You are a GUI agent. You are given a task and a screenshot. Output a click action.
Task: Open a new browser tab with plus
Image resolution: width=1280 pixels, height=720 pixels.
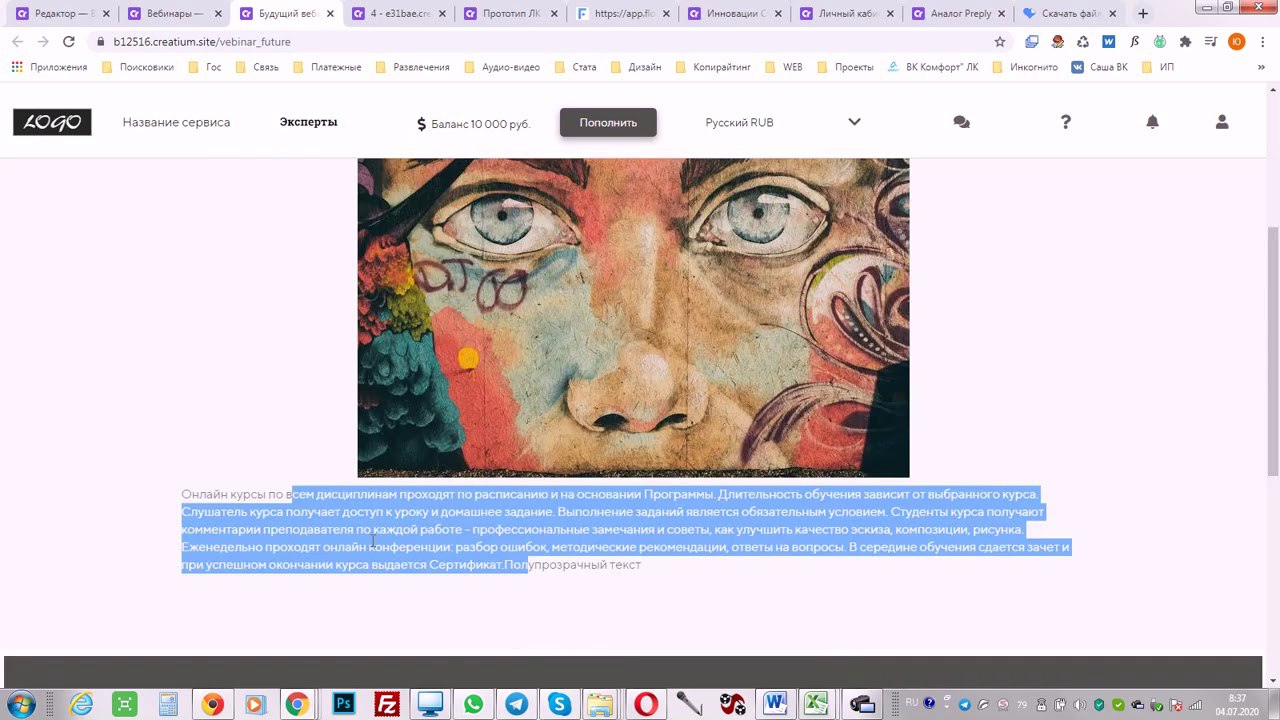click(1143, 14)
